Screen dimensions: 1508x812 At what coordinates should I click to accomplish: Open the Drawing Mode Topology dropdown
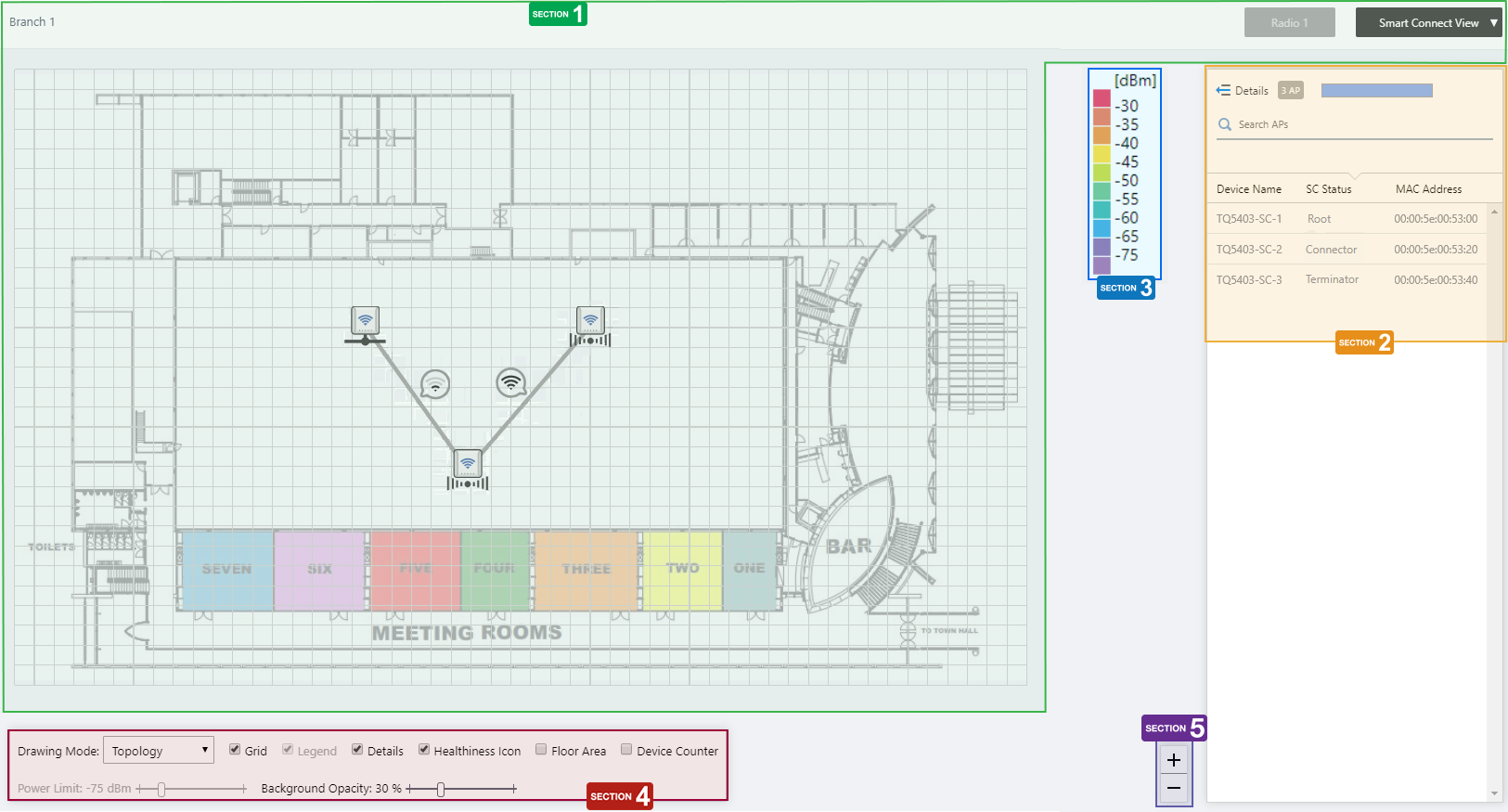pos(159,750)
